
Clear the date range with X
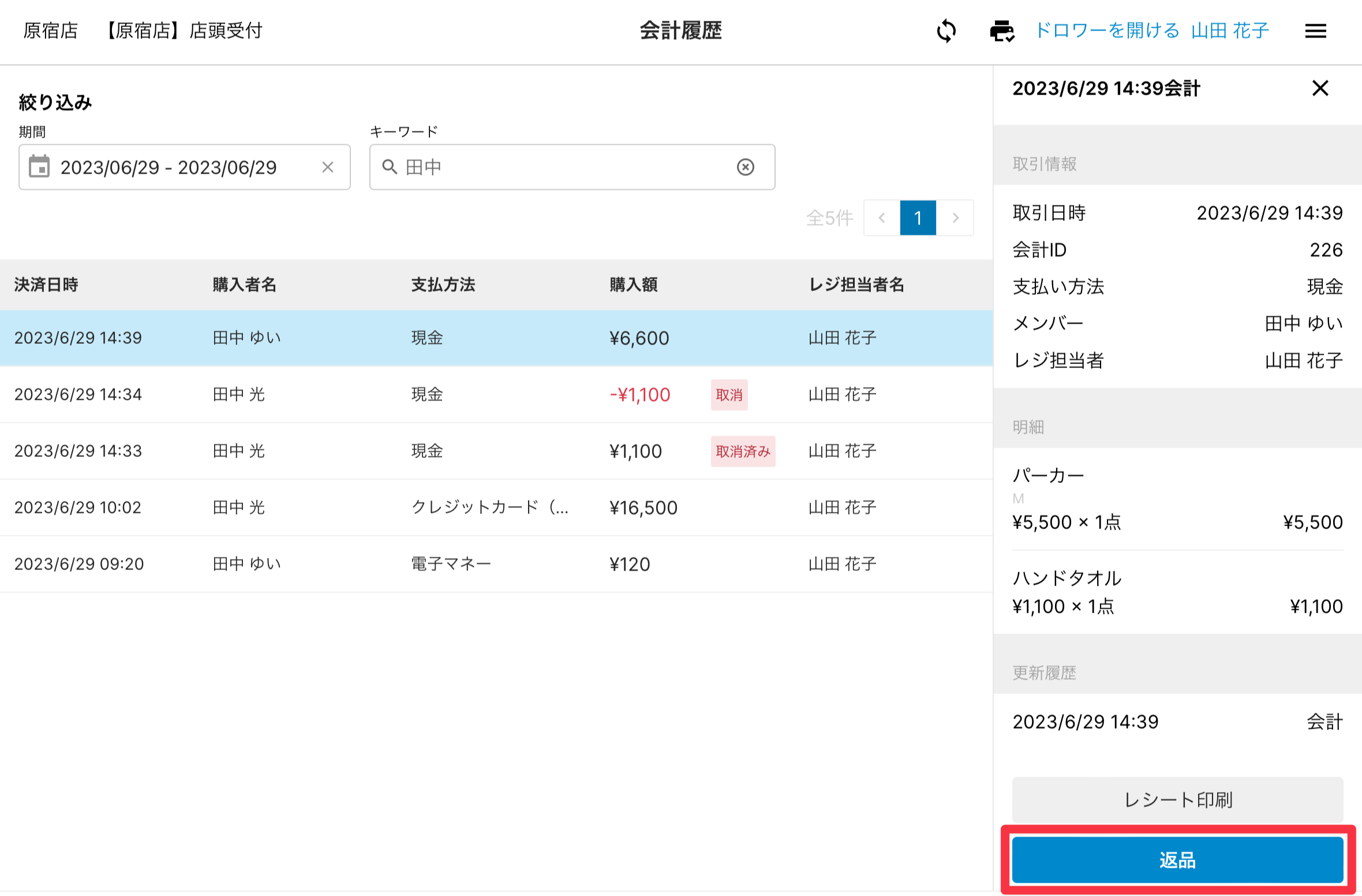click(x=327, y=167)
